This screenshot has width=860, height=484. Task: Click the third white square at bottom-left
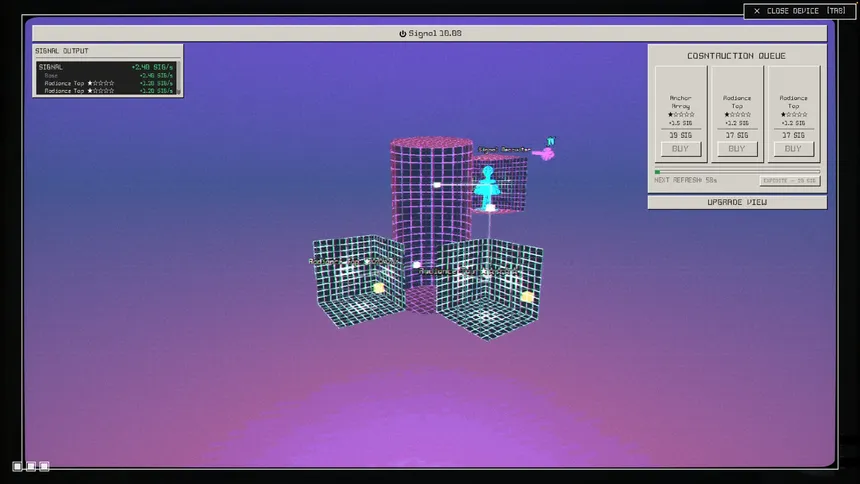click(44, 466)
